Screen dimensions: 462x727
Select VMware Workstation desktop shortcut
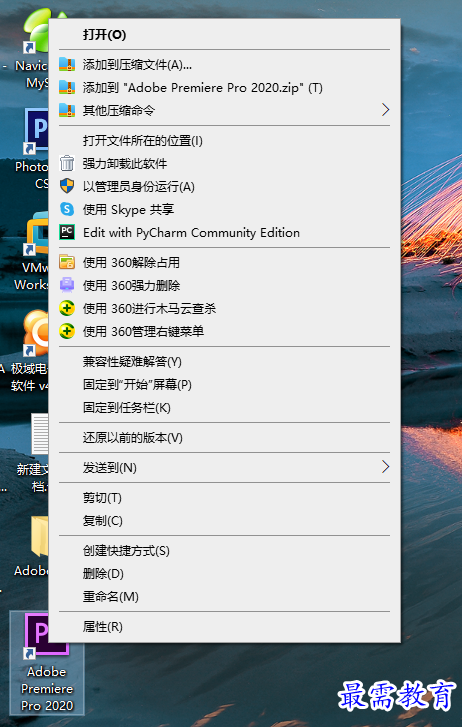32,250
